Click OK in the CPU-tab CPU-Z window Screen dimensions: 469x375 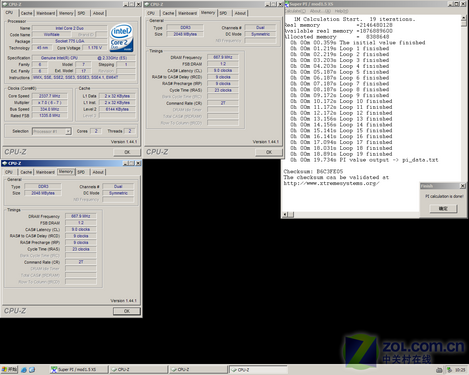(127, 152)
